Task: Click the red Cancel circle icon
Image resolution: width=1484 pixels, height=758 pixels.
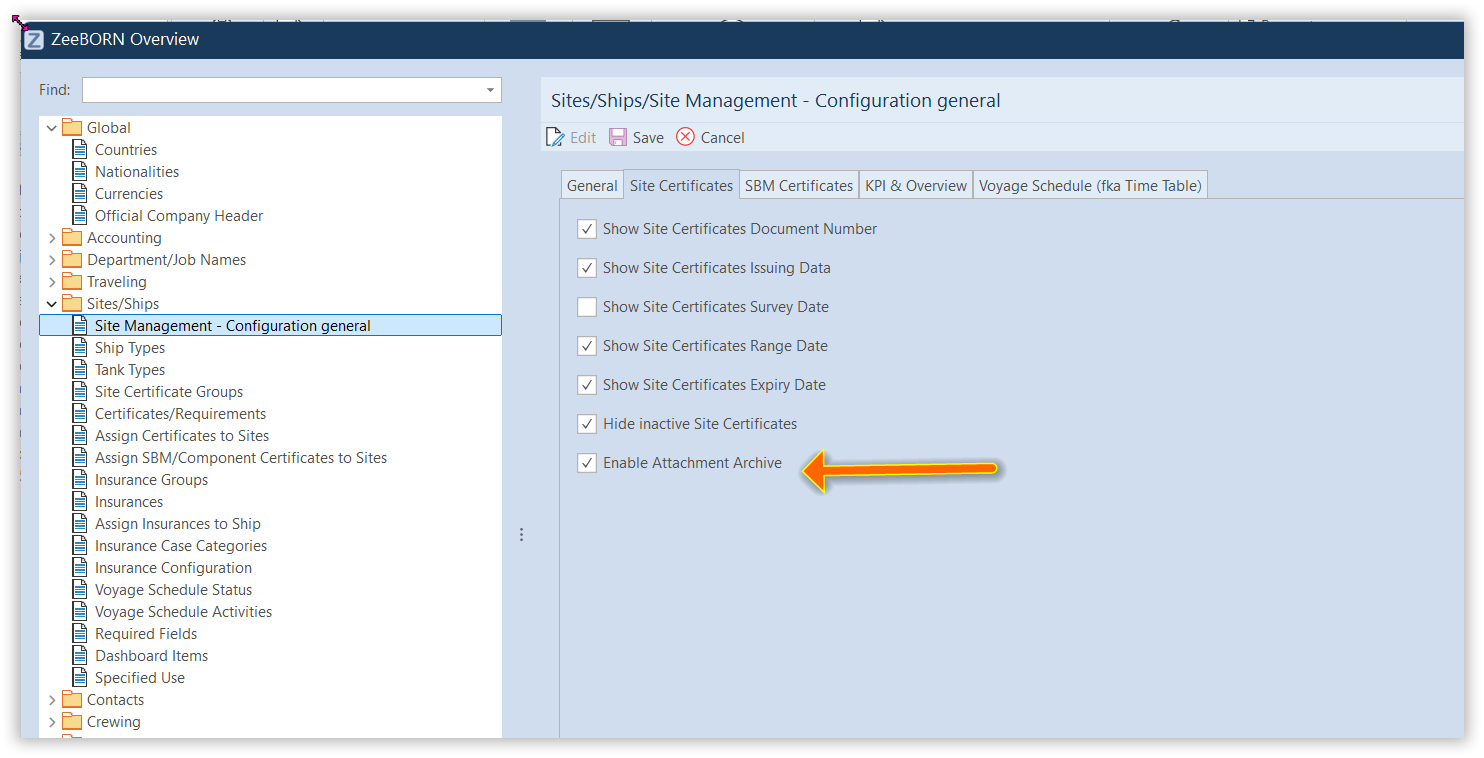Action: (685, 137)
